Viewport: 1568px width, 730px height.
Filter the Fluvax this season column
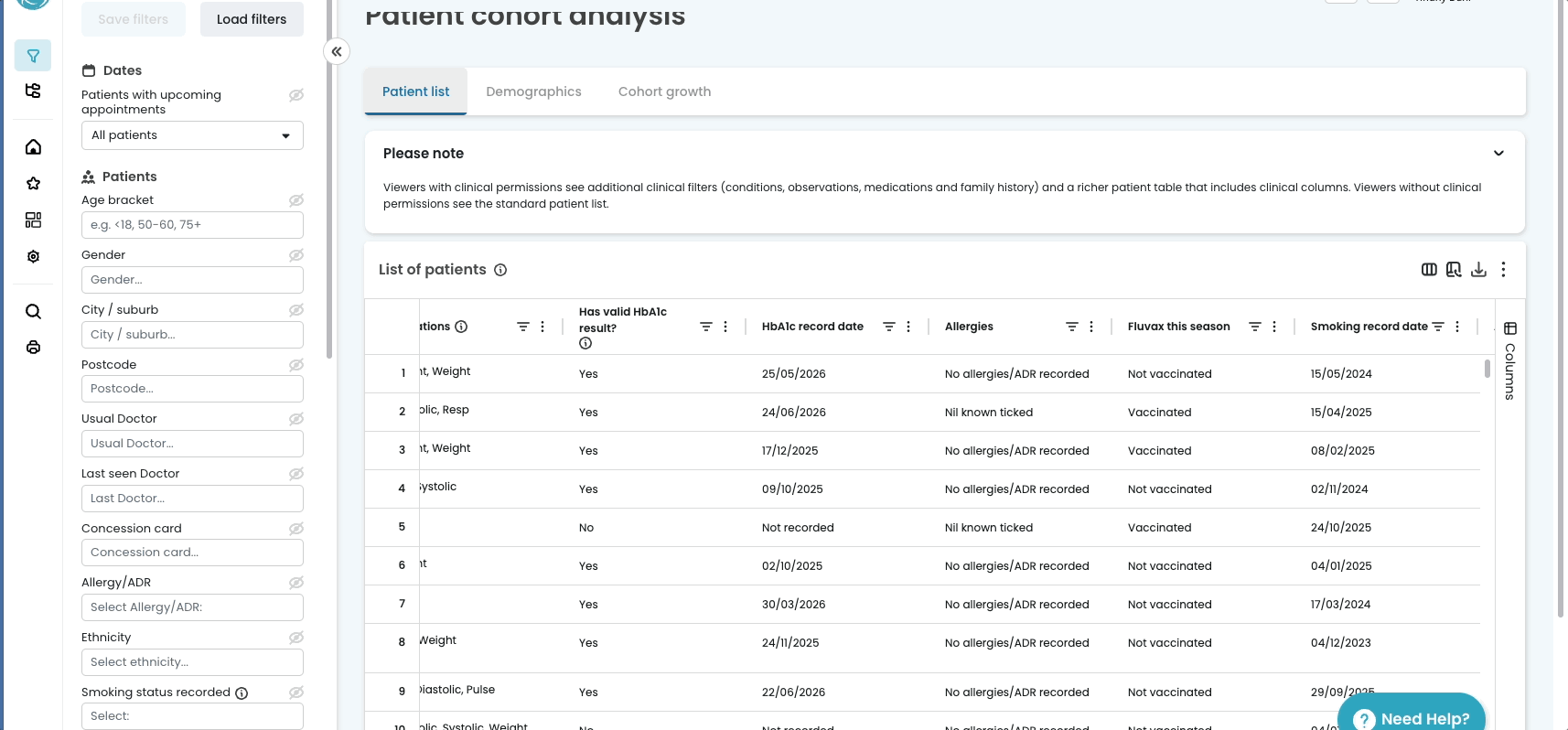point(1254,327)
